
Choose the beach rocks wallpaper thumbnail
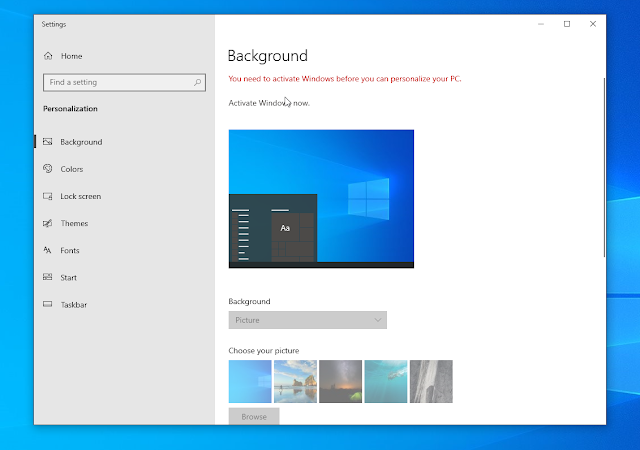(295, 381)
